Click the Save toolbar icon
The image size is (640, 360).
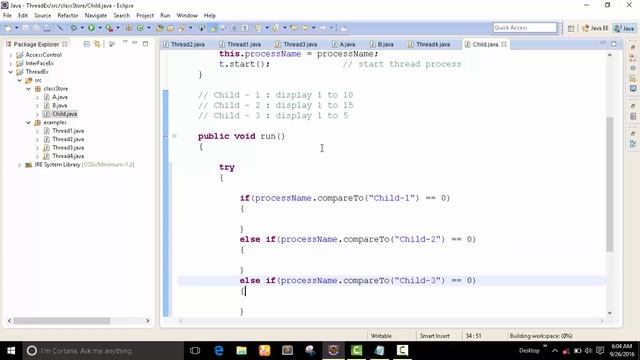click(25, 28)
